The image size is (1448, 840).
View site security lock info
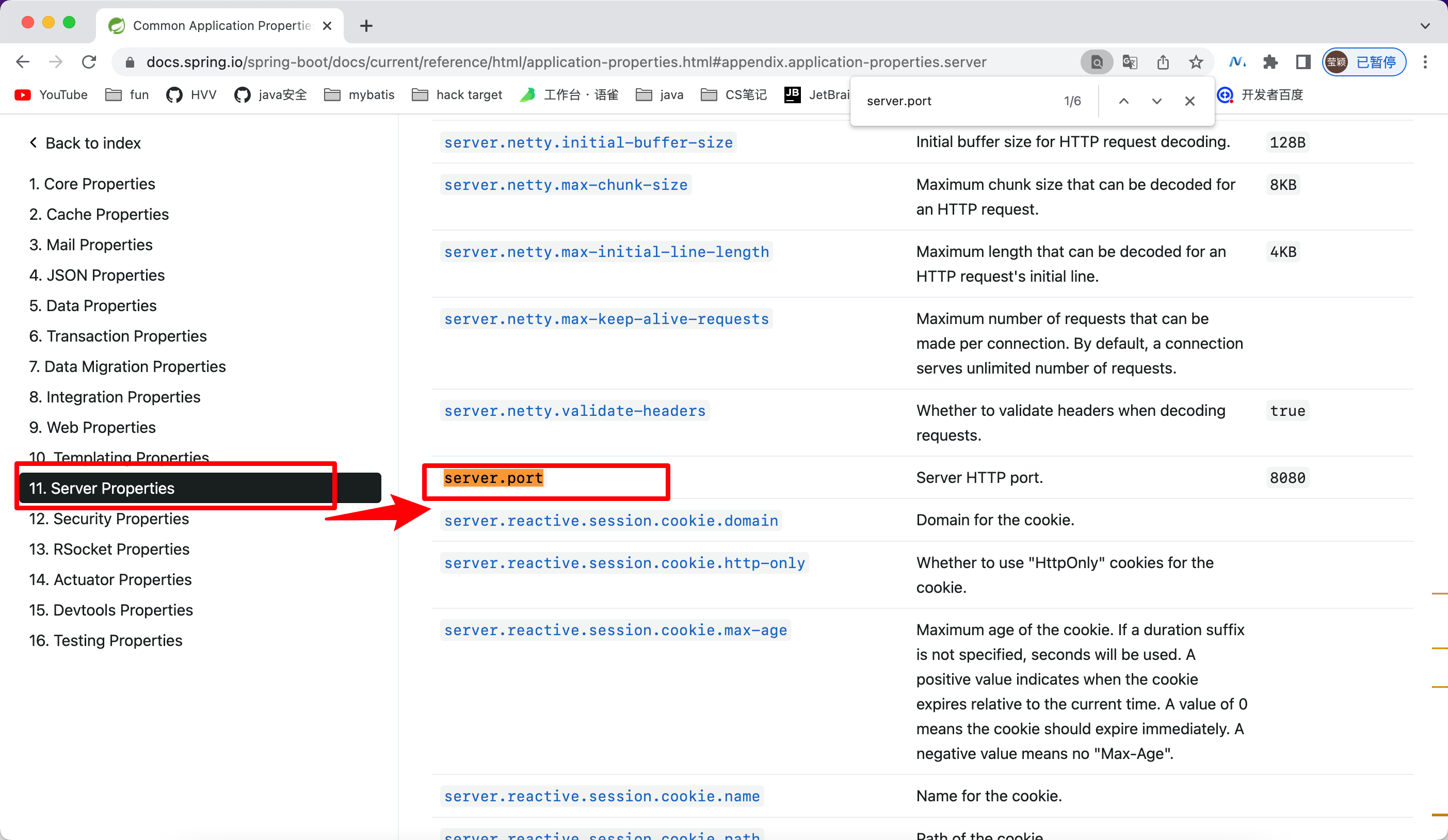[130, 62]
